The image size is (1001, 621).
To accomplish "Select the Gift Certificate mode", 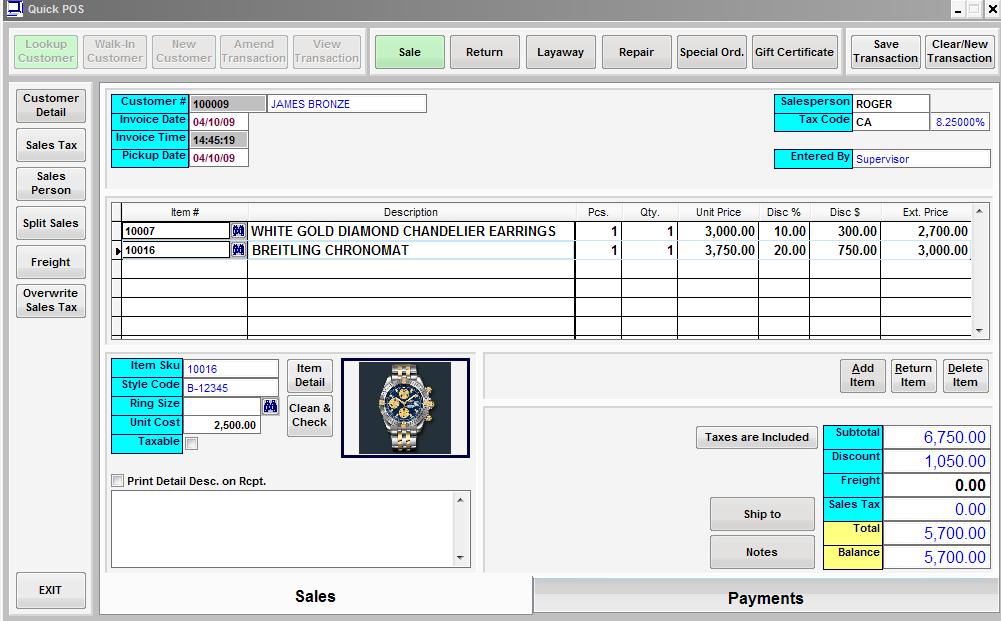I will [794, 52].
